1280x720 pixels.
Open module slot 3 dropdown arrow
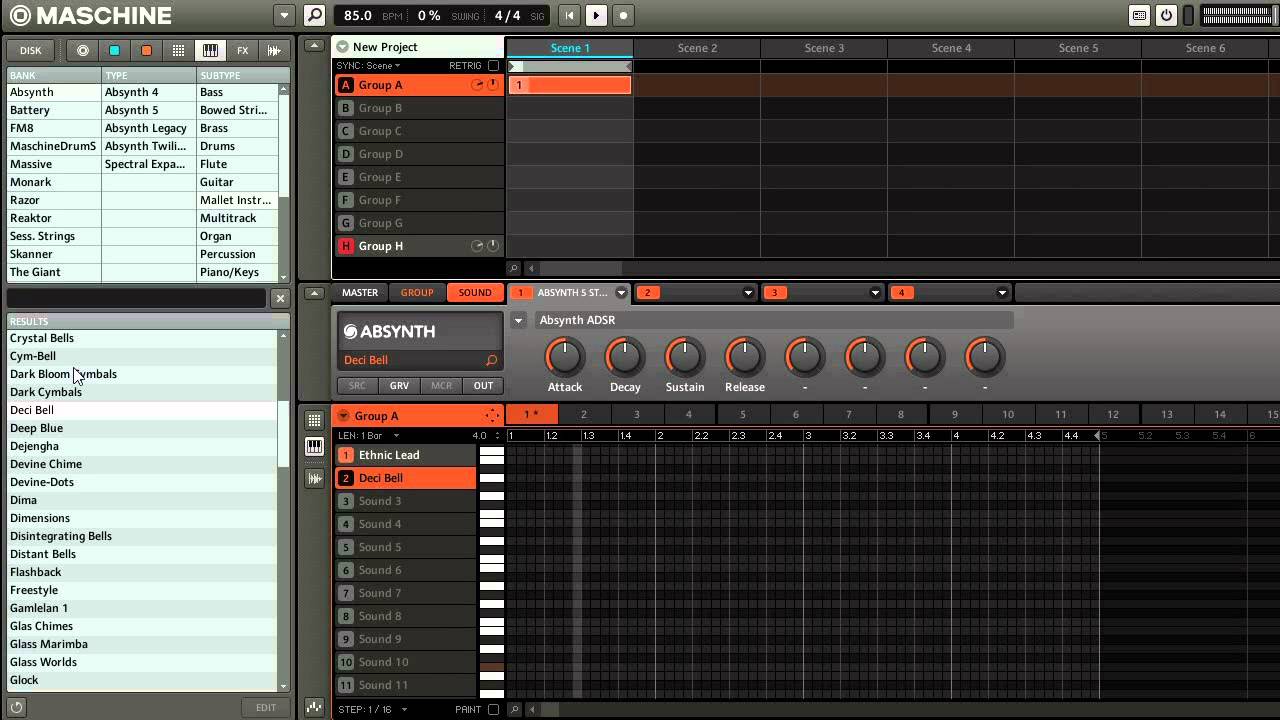[875, 293]
